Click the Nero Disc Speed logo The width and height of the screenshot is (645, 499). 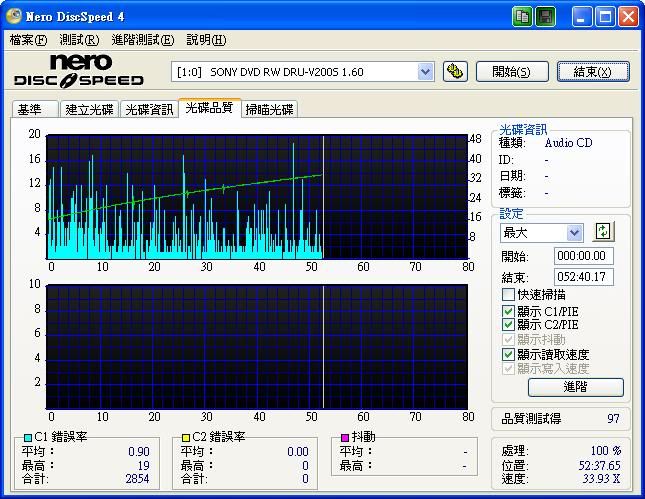[x=79, y=71]
